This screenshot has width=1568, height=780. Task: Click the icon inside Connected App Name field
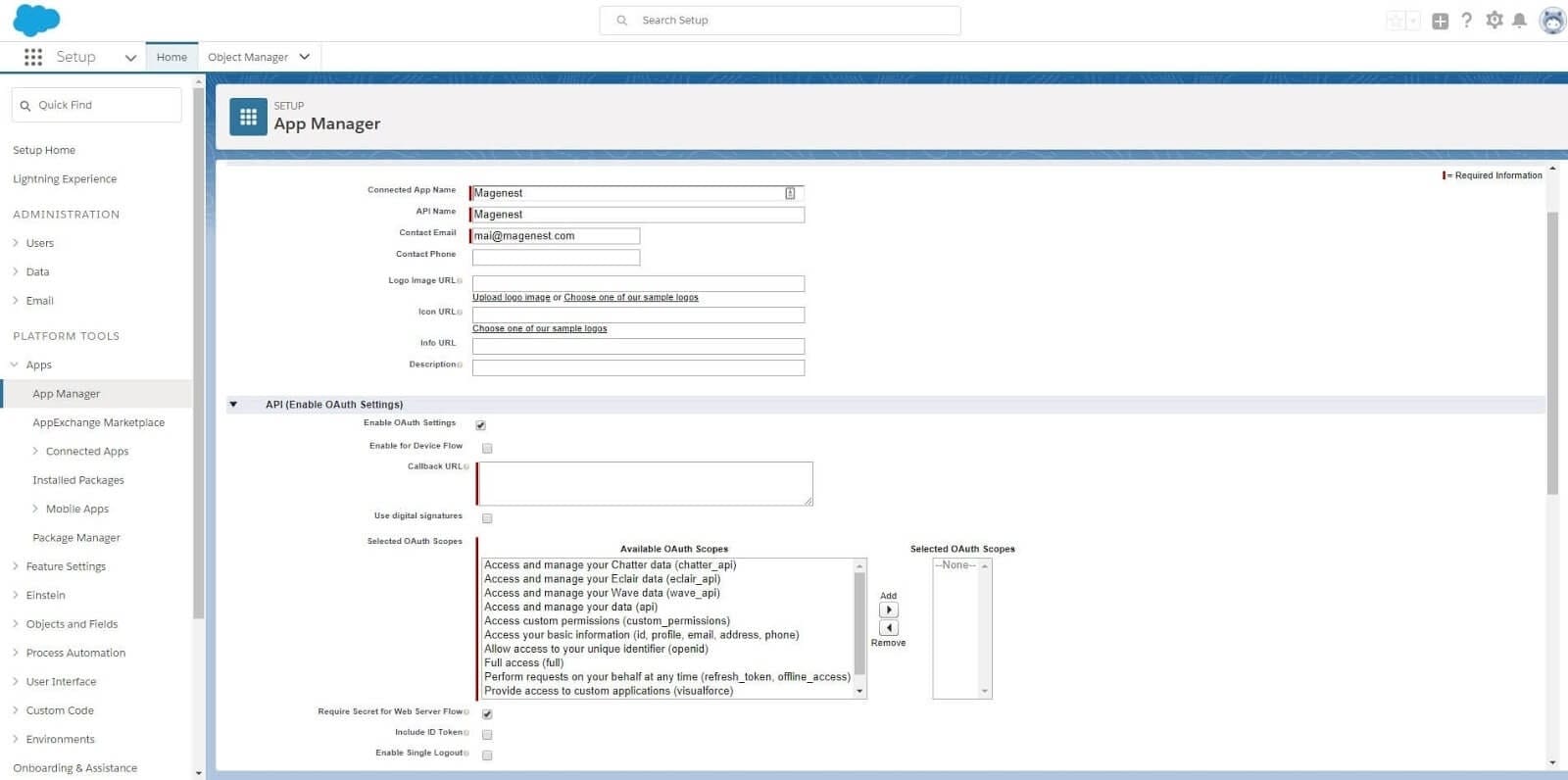790,193
